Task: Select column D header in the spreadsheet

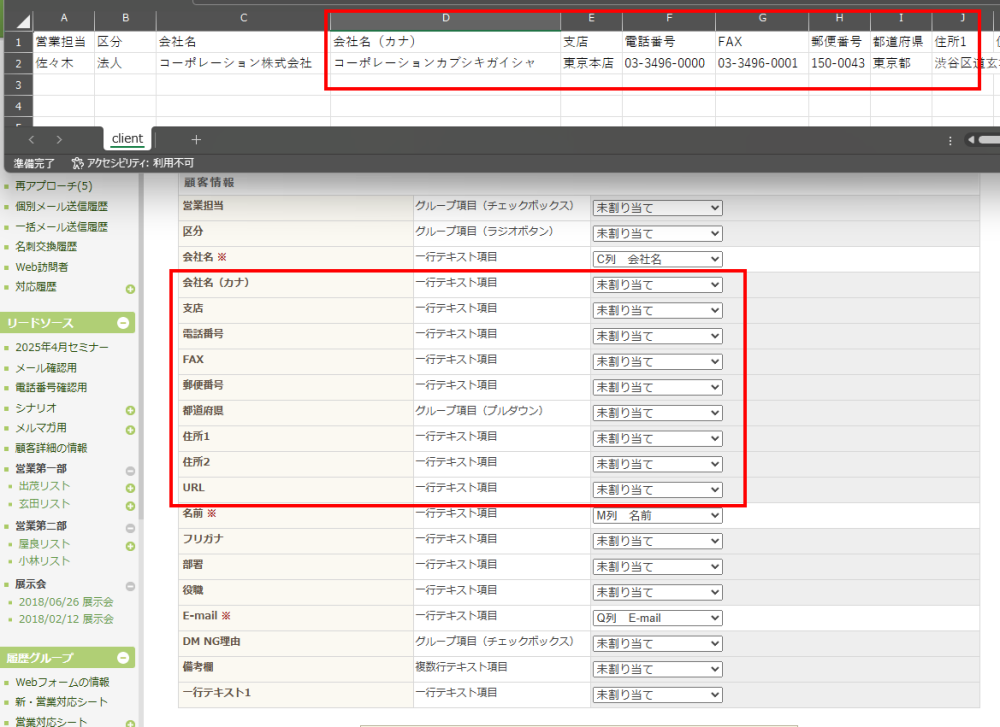Action: click(445, 19)
